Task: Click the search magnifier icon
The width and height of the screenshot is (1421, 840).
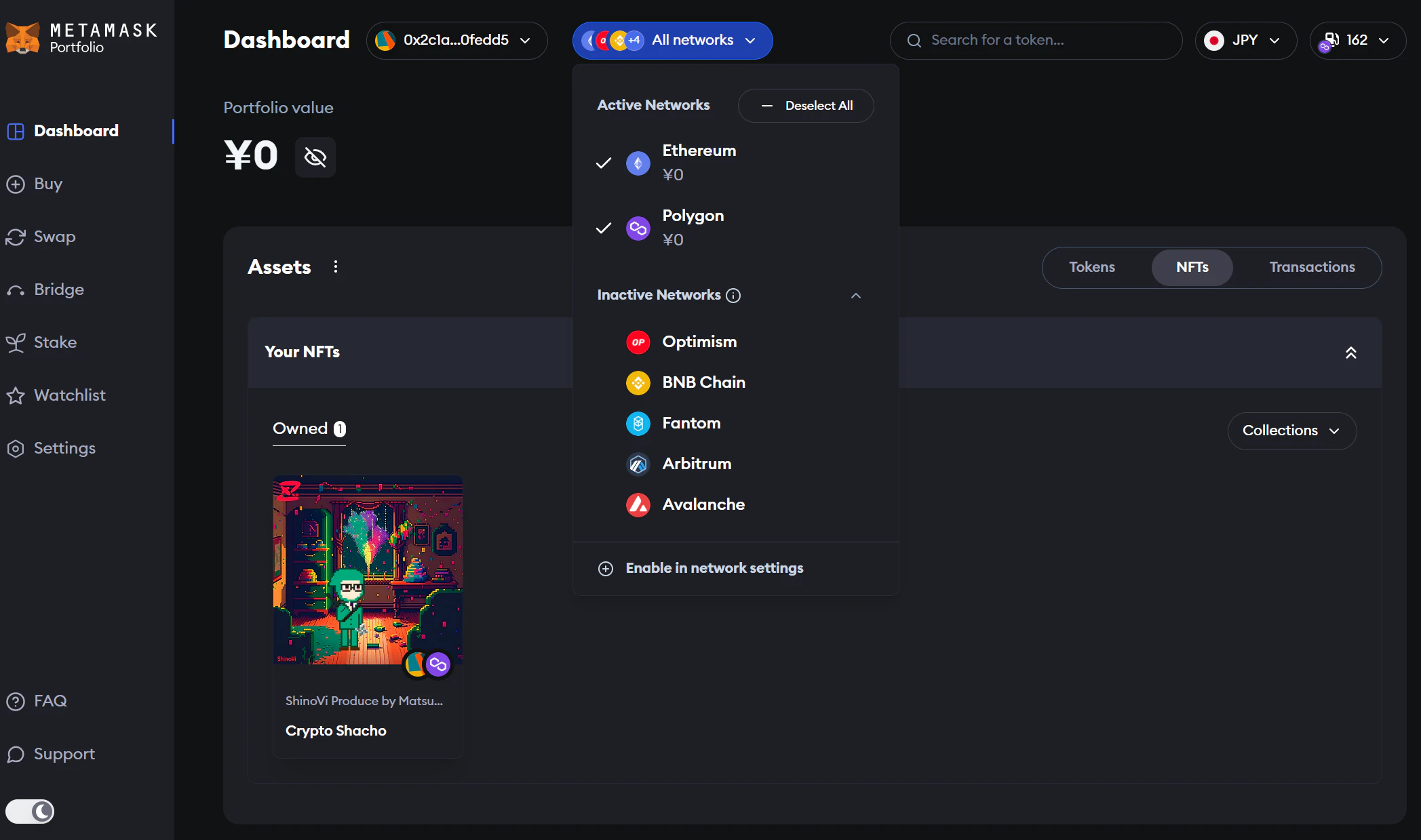Action: tap(914, 41)
